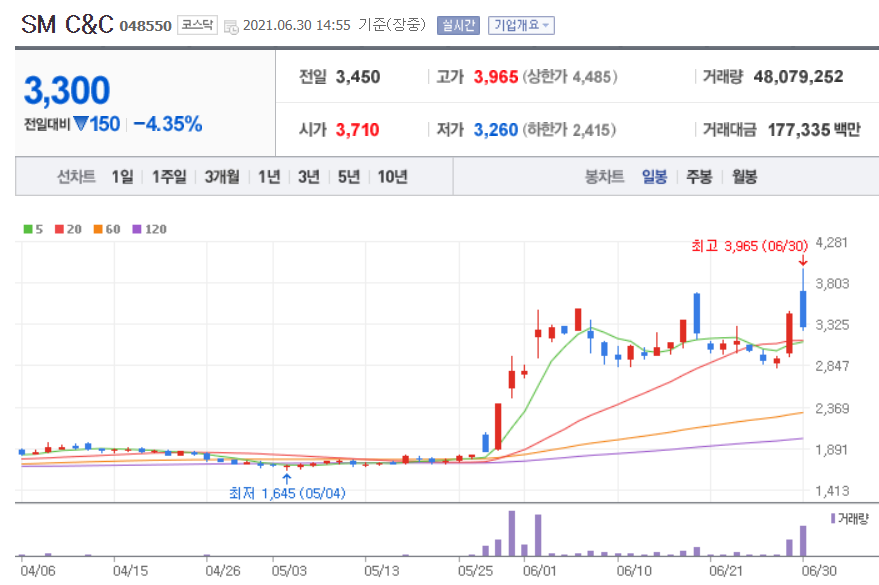
Task: Switch to 주봉 weekly candle chart
Action: 699,177
